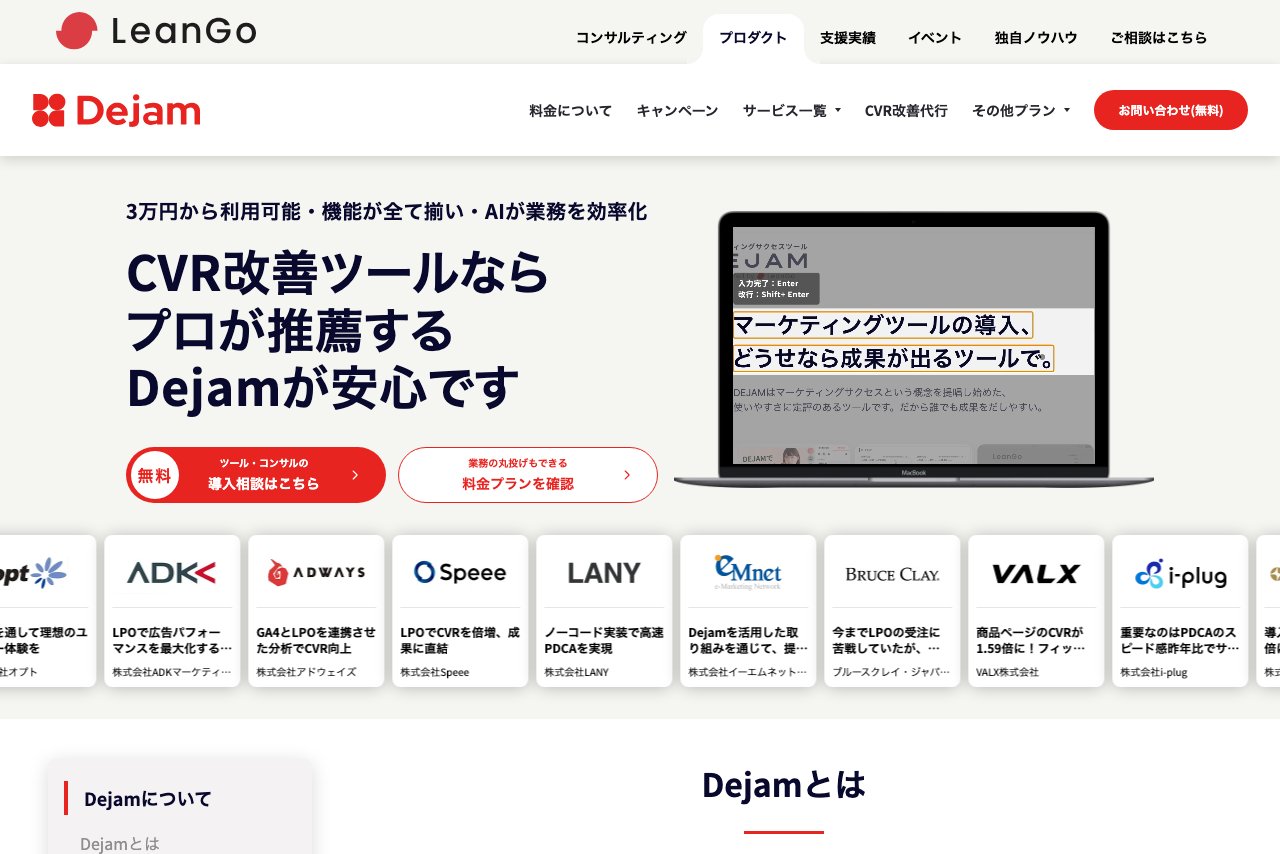The height and width of the screenshot is (854, 1280).
Task: Click the MacBook product demo image
Action: [x=914, y=348]
